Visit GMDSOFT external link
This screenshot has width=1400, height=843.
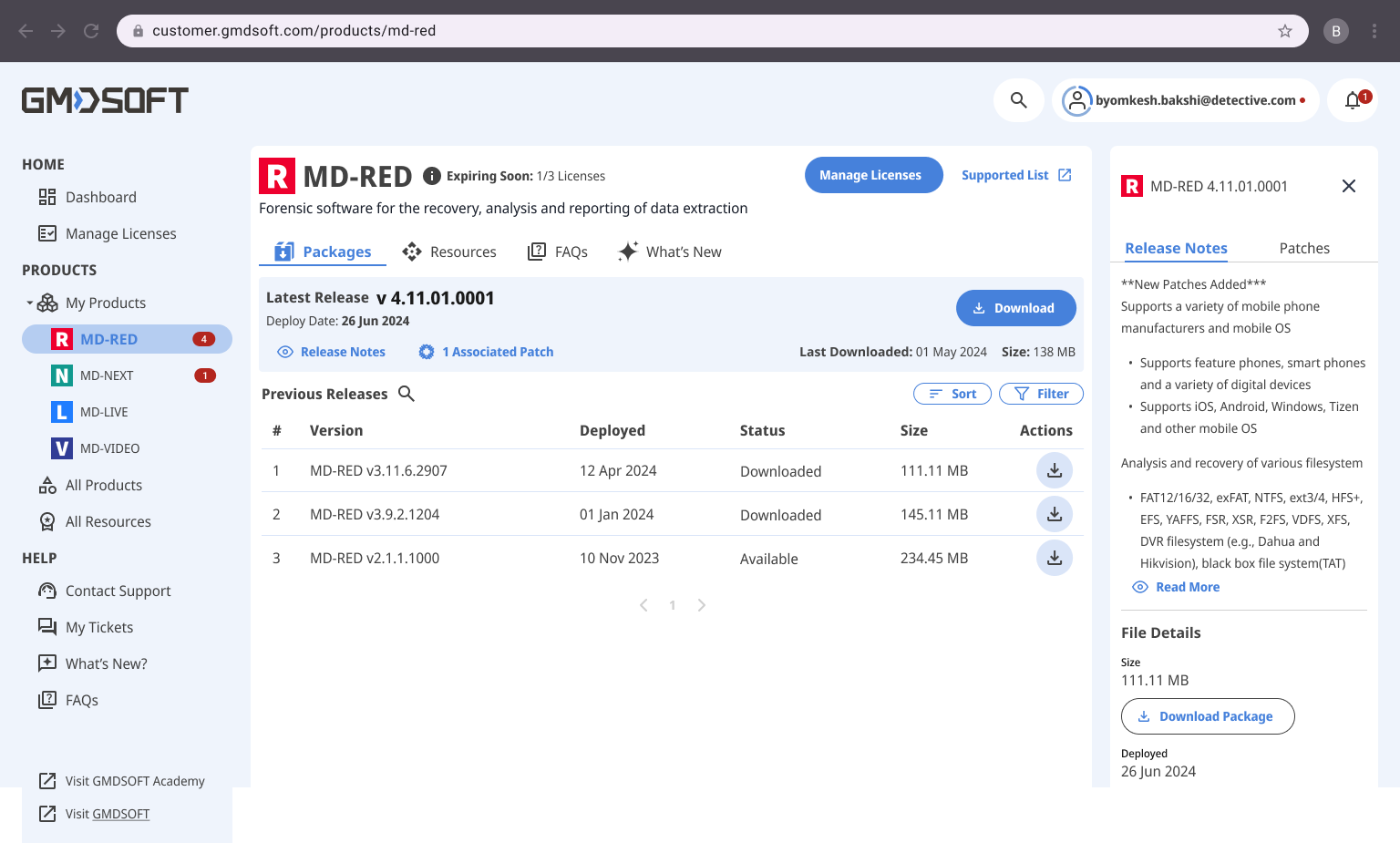click(x=94, y=814)
